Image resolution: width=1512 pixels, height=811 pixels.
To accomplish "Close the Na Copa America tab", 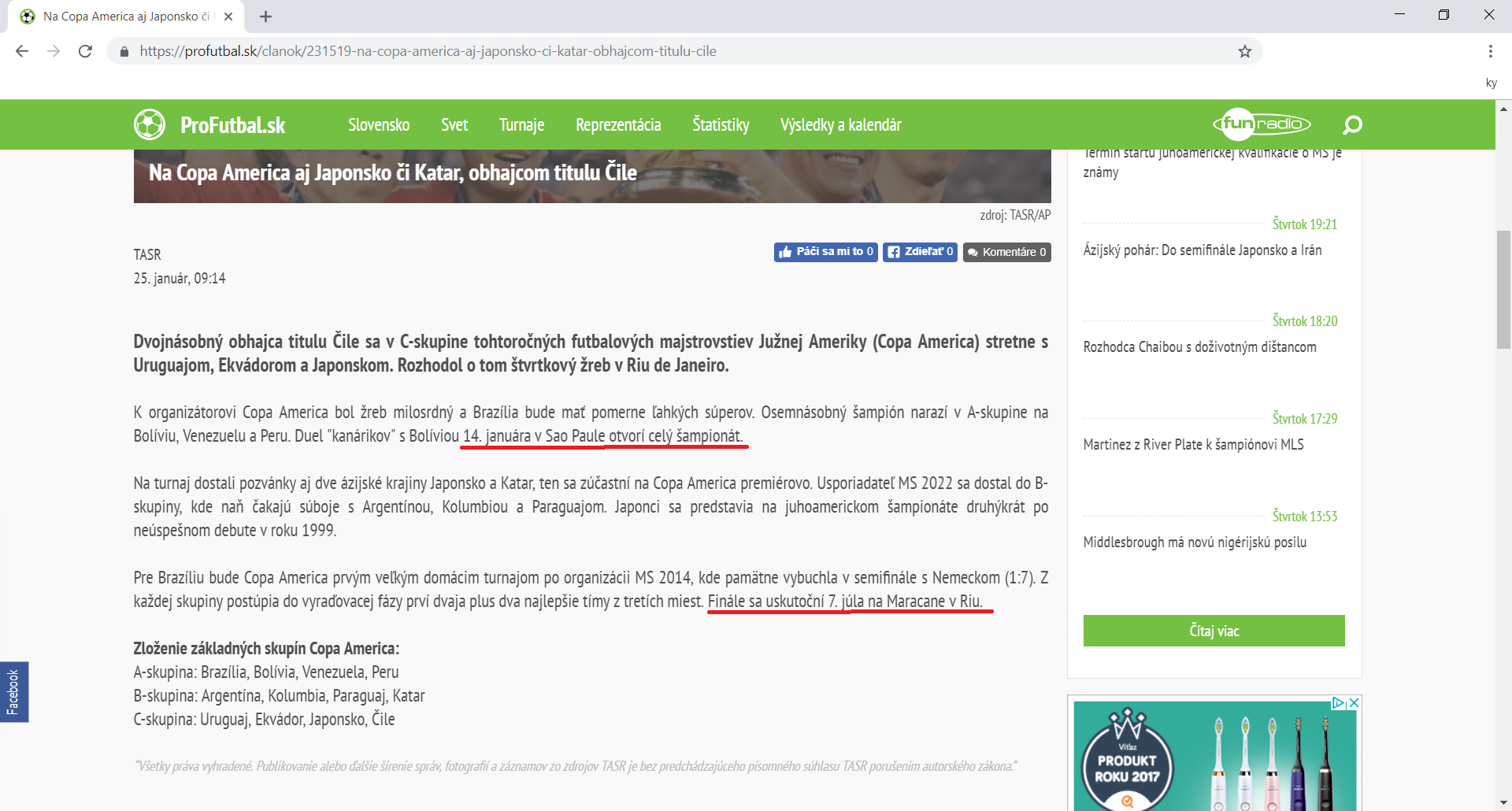I will coord(228,17).
